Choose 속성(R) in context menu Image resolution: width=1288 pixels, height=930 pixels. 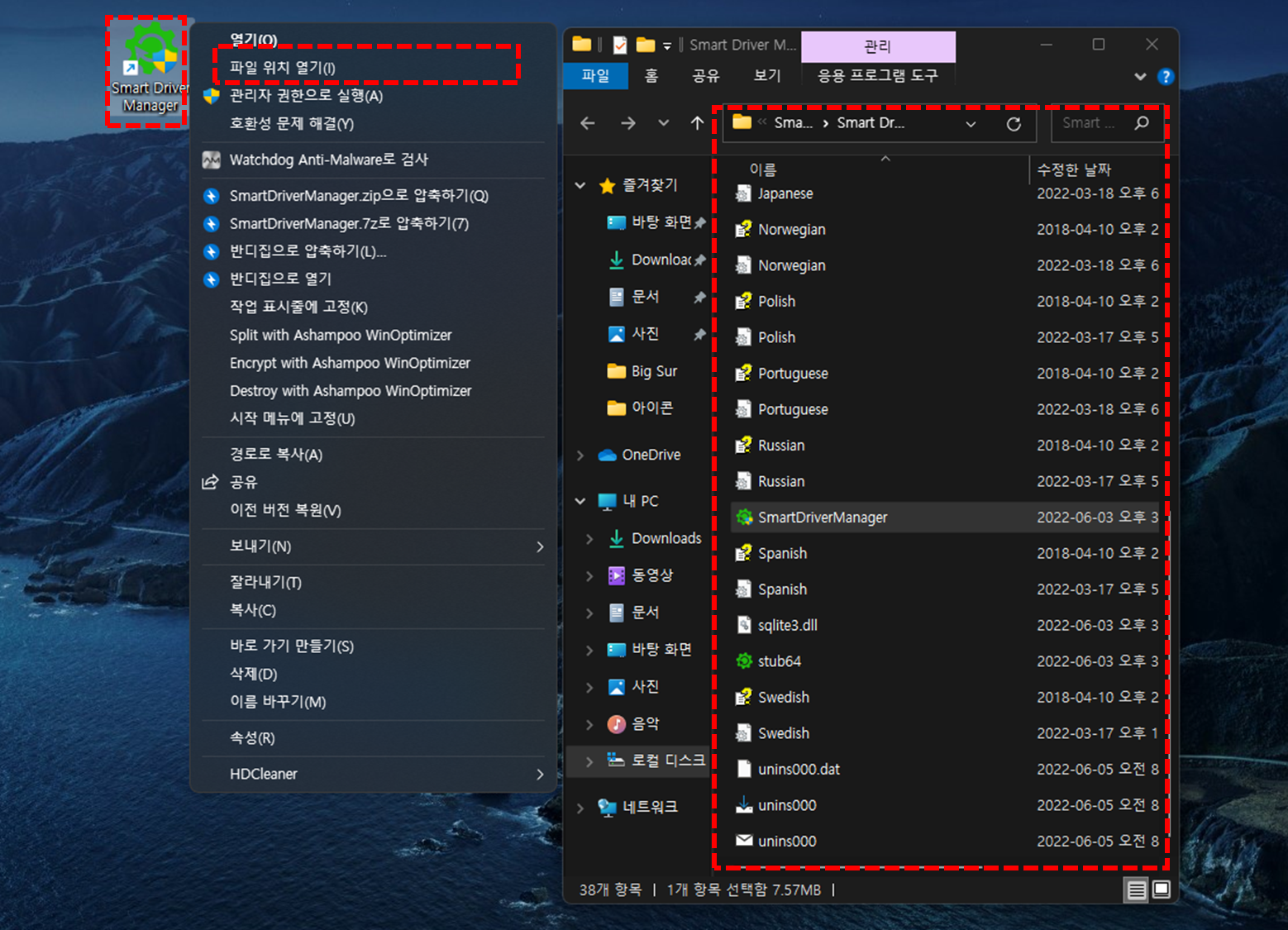[252, 738]
